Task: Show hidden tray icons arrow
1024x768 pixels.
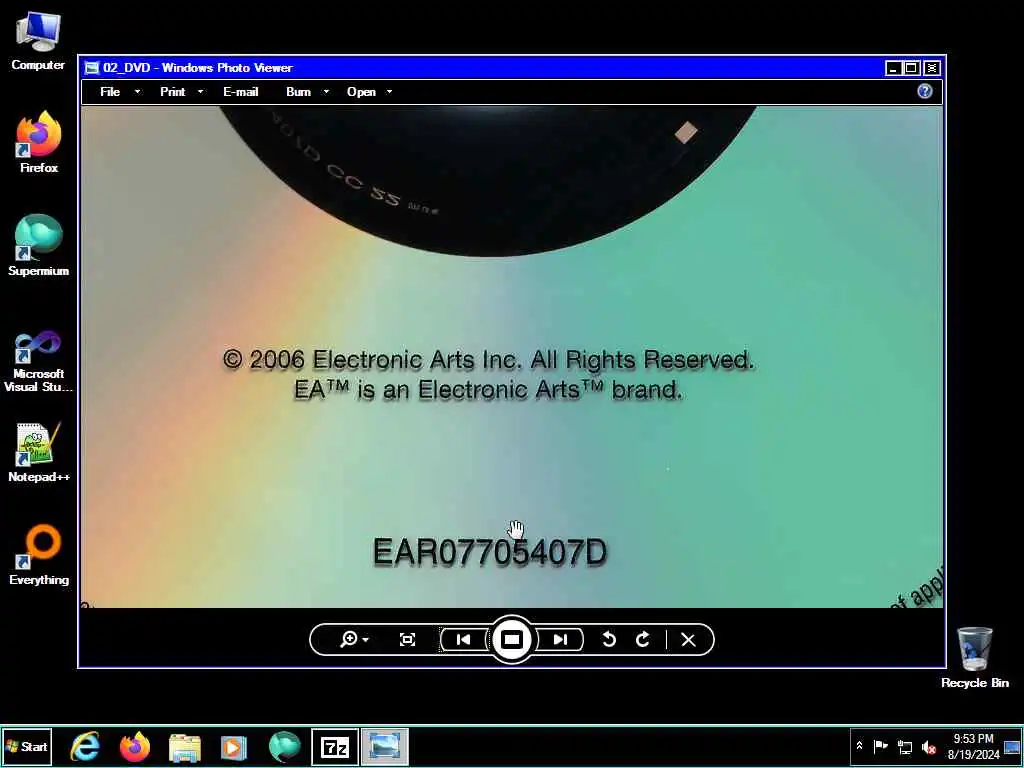Action: coord(859,746)
